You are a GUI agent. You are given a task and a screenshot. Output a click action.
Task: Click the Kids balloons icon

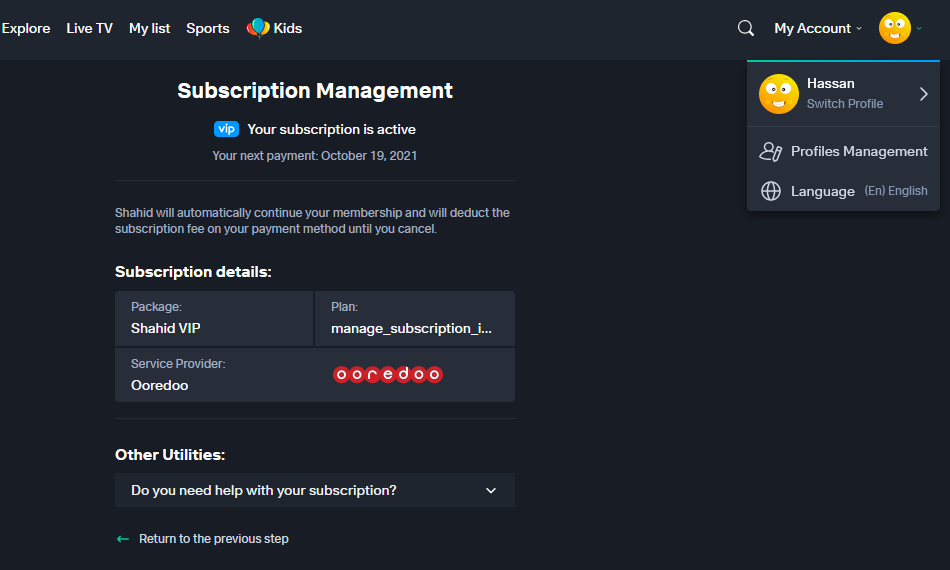tap(257, 28)
